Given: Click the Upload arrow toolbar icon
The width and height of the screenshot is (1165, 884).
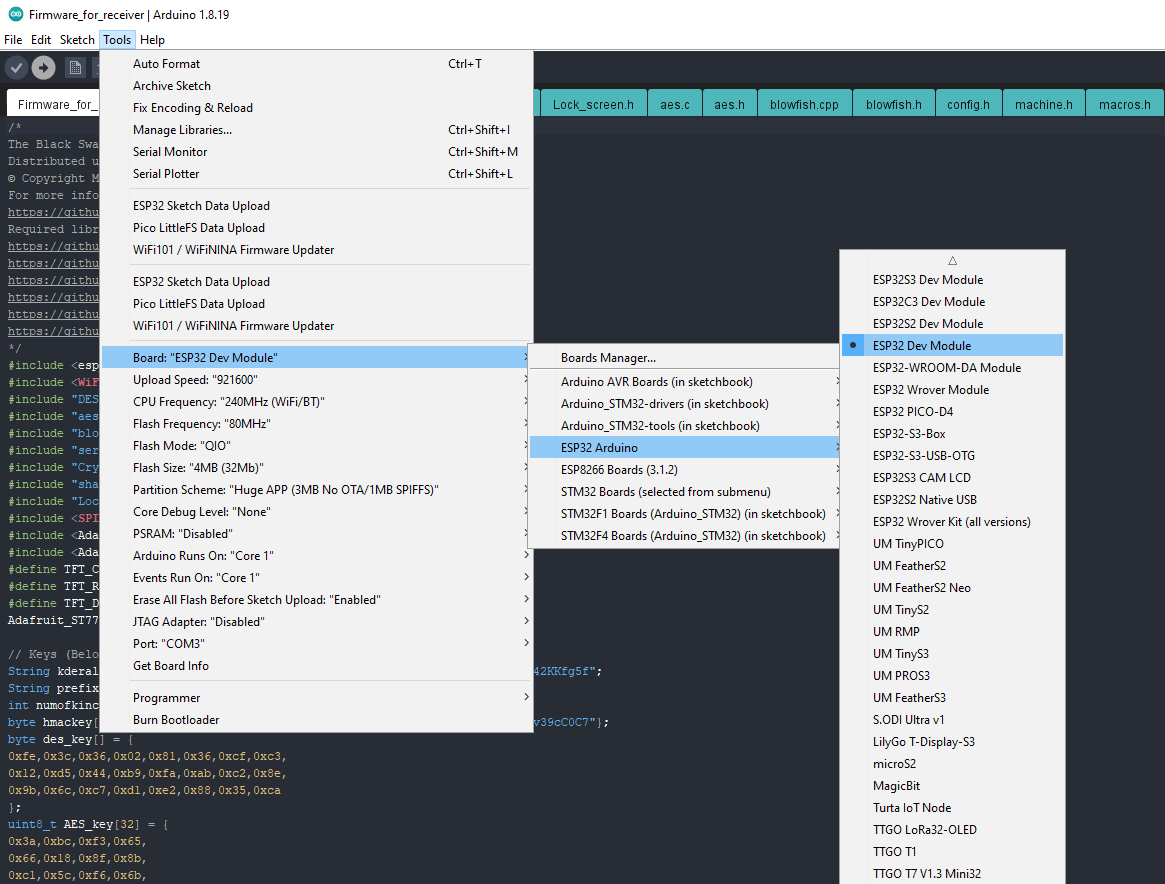Looking at the screenshot, I should [x=44, y=68].
